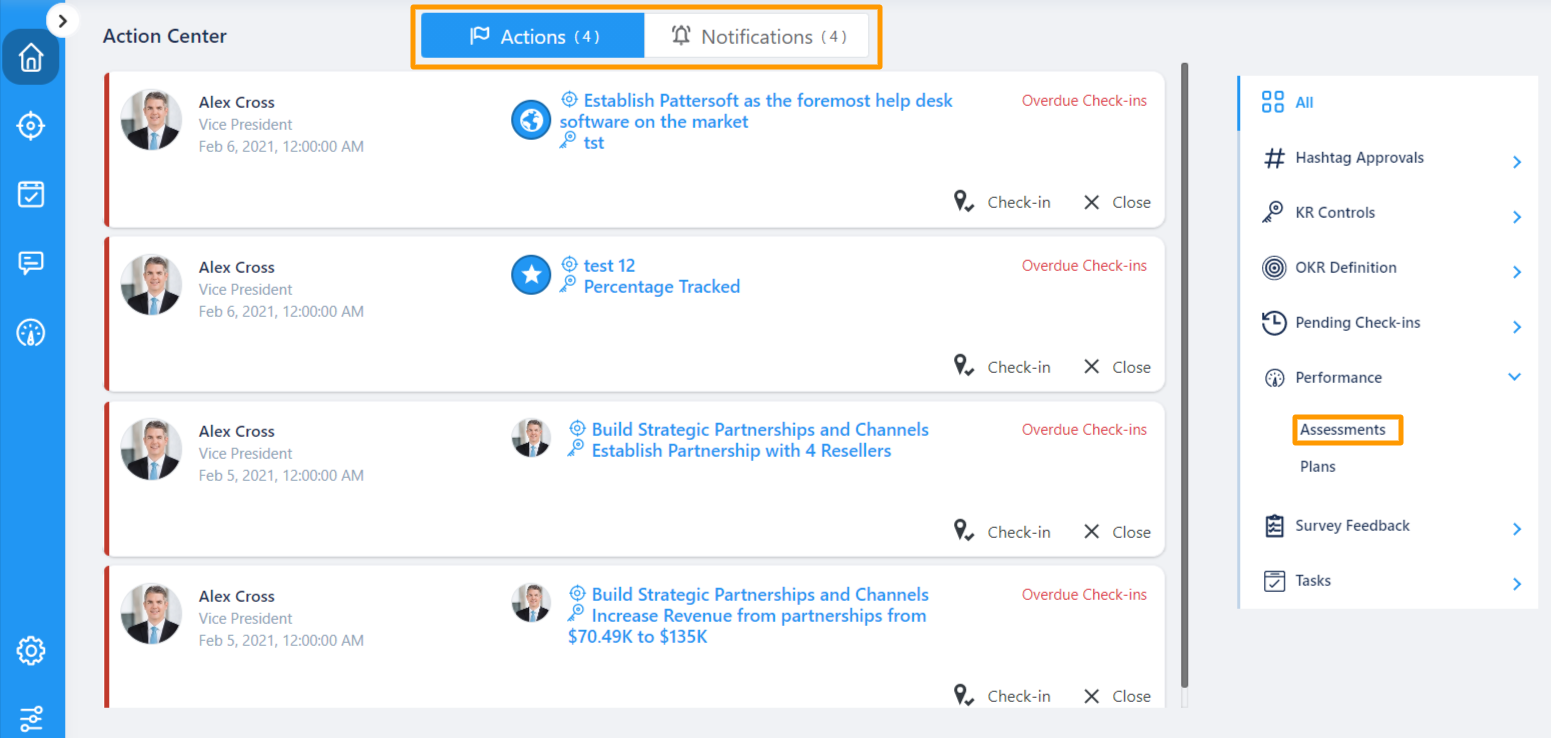Collapse the Performance category
Screen dimensions: 1551x738
(x=1514, y=377)
